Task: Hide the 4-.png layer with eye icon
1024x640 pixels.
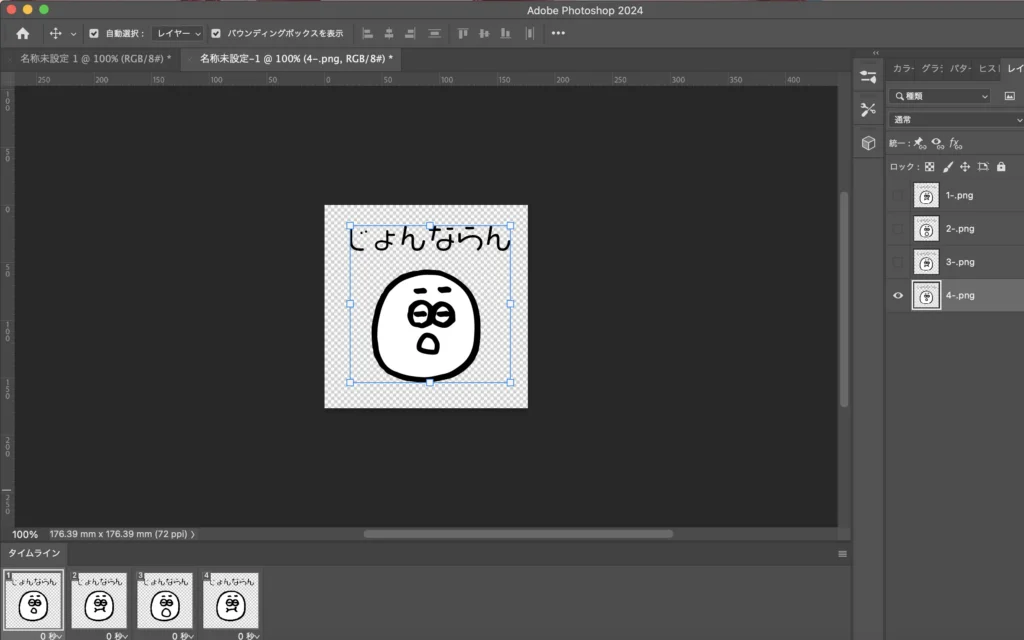Action: pyautogui.click(x=897, y=296)
